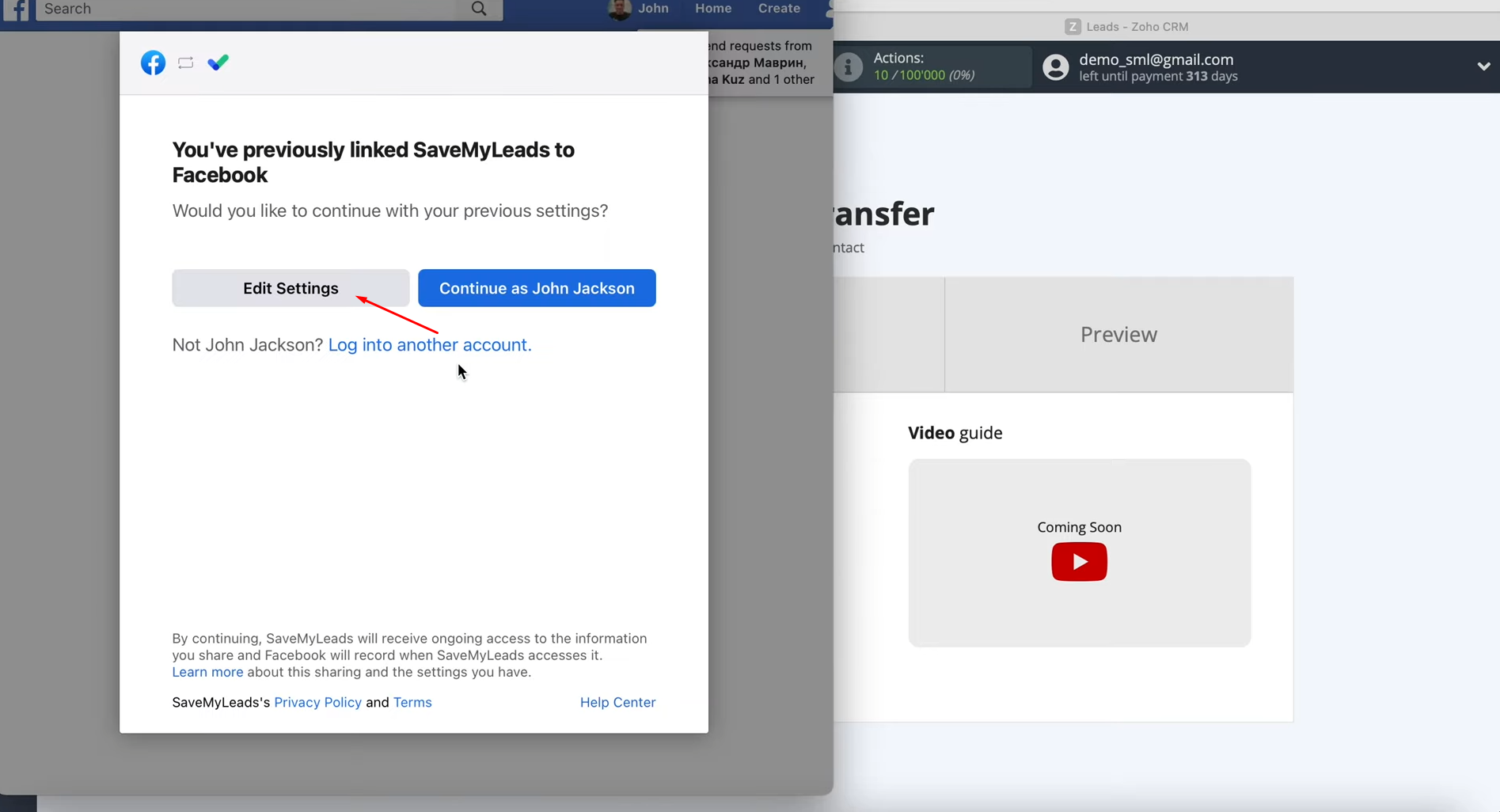Click the 'left until payment 313 days' text
This screenshot has width=1500, height=812.
point(1158,77)
